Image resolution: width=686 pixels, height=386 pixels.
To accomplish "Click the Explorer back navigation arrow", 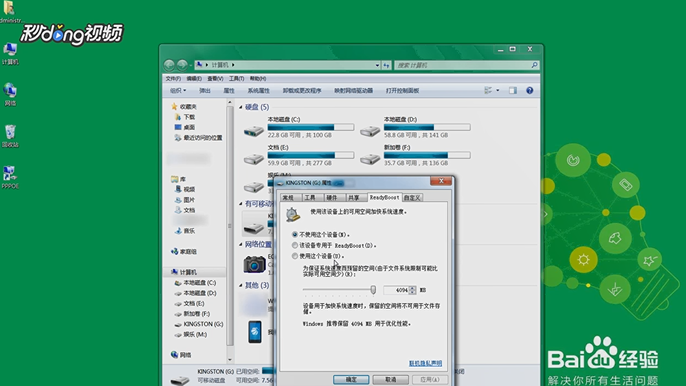I will pos(169,65).
